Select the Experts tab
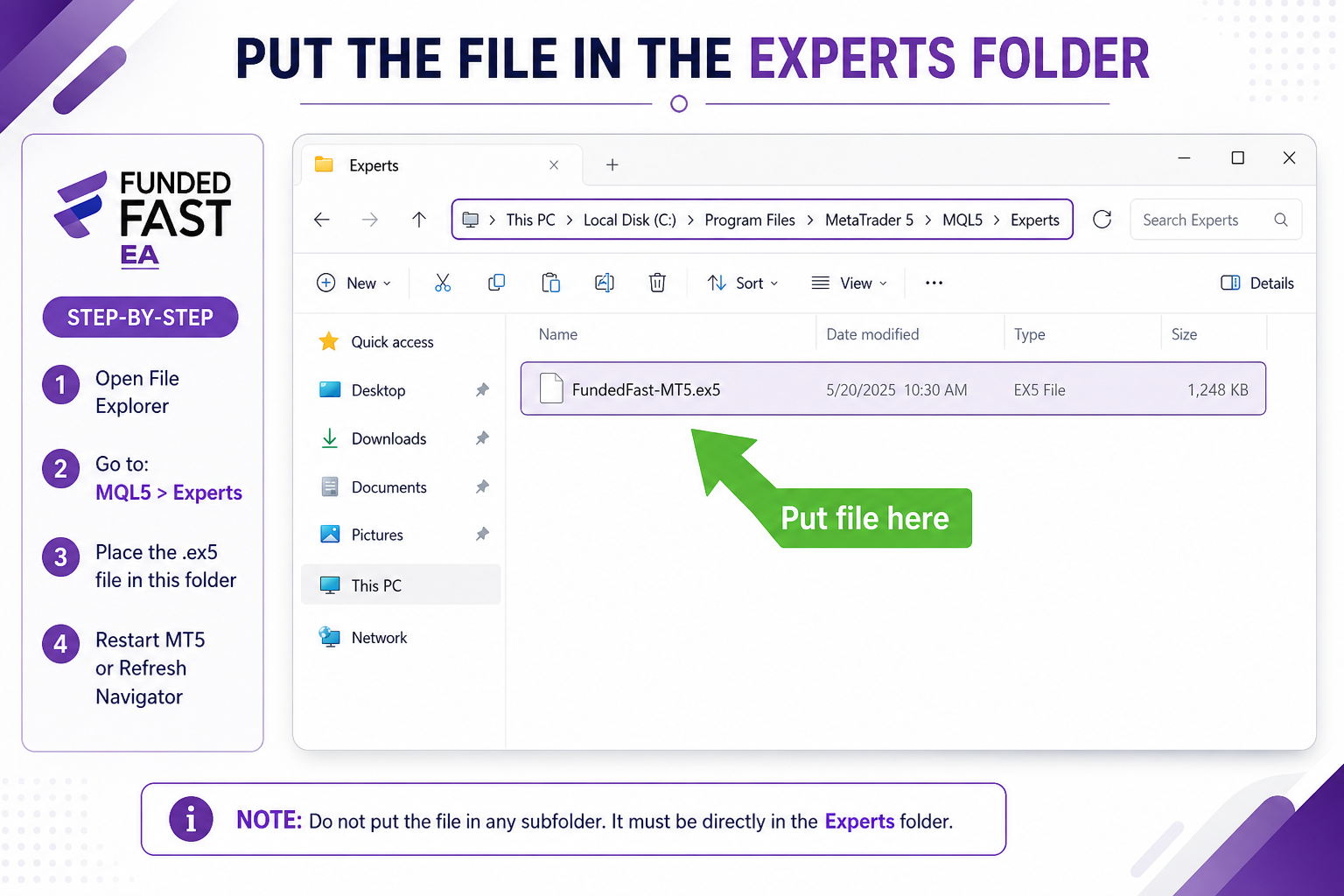Screen dimensions: 1344x896 coord(442,164)
